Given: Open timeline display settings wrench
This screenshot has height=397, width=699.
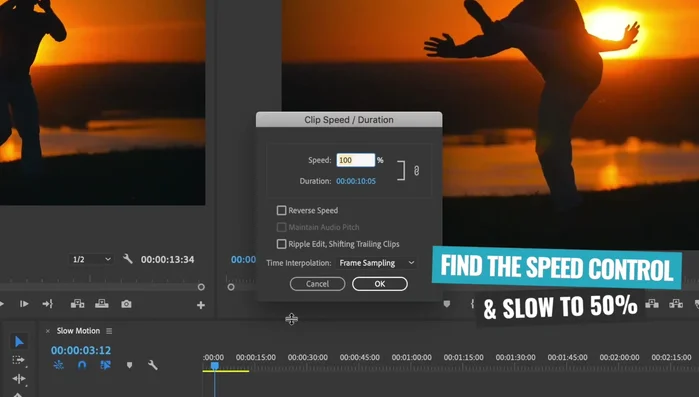Looking at the screenshot, I should coord(152,365).
